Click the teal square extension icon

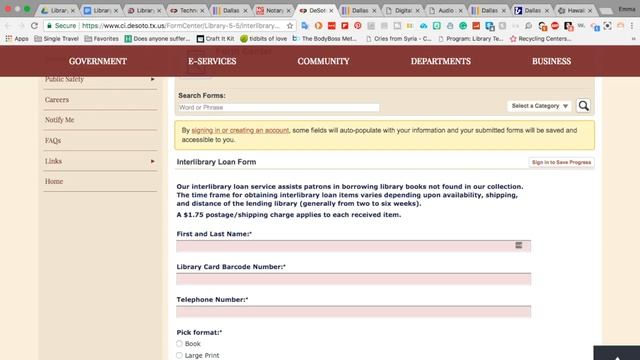[x=437, y=26]
